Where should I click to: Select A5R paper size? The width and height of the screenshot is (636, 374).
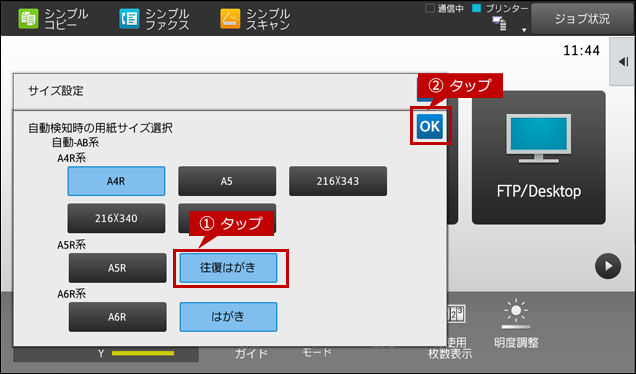pos(118,268)
